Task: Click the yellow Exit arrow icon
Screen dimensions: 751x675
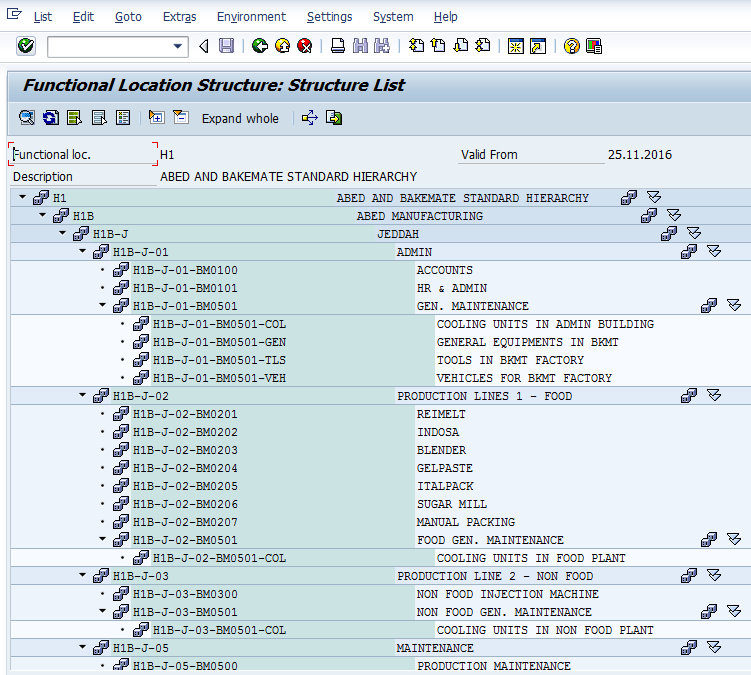Action: [283, 46]
